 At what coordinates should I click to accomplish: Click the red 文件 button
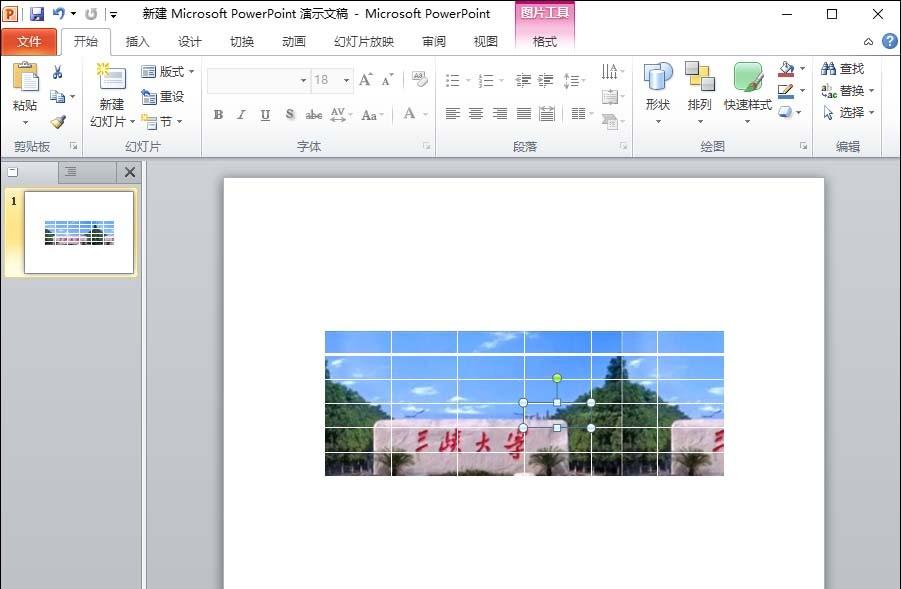pos(30,41)
